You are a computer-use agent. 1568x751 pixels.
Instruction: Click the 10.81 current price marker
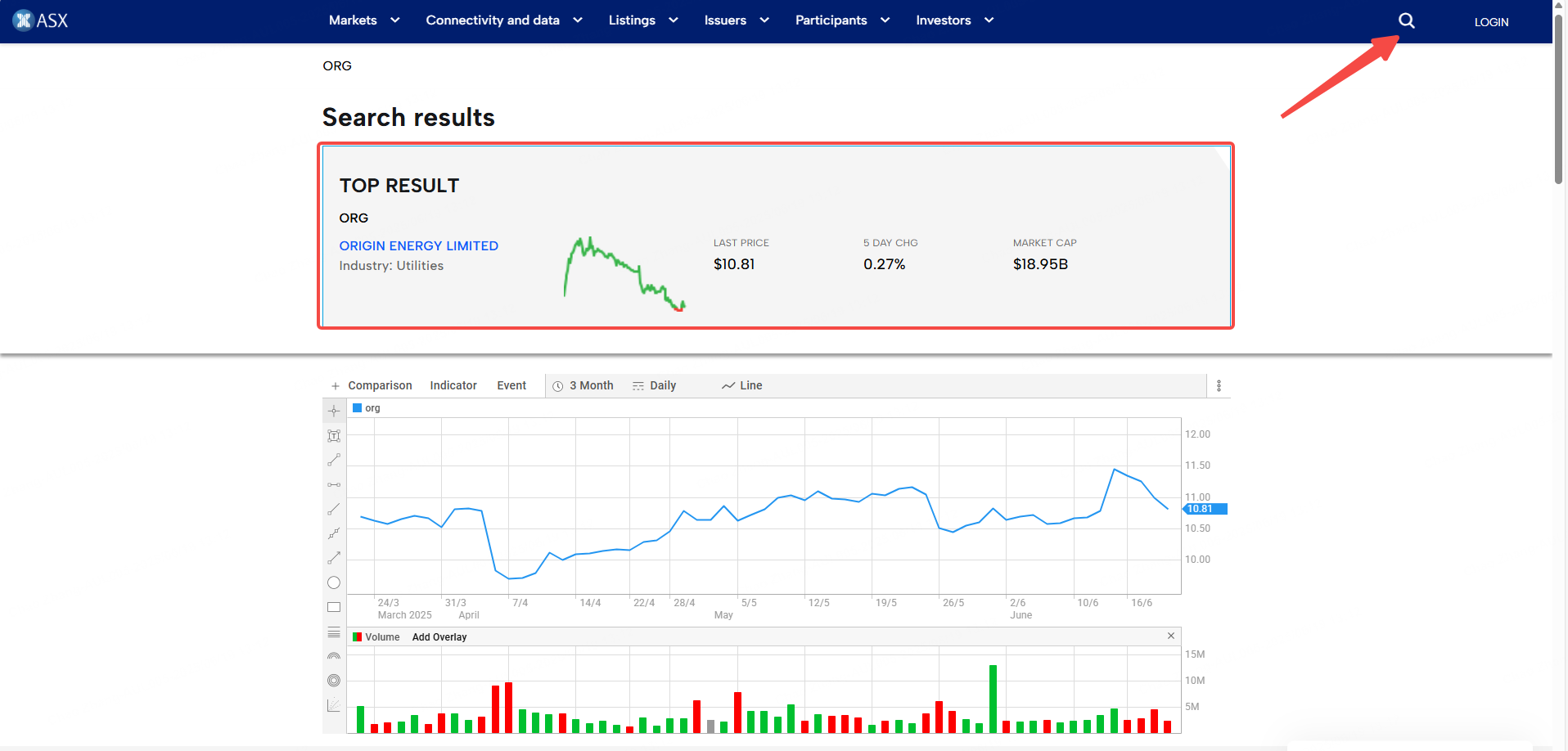(x=1205, y=509)
